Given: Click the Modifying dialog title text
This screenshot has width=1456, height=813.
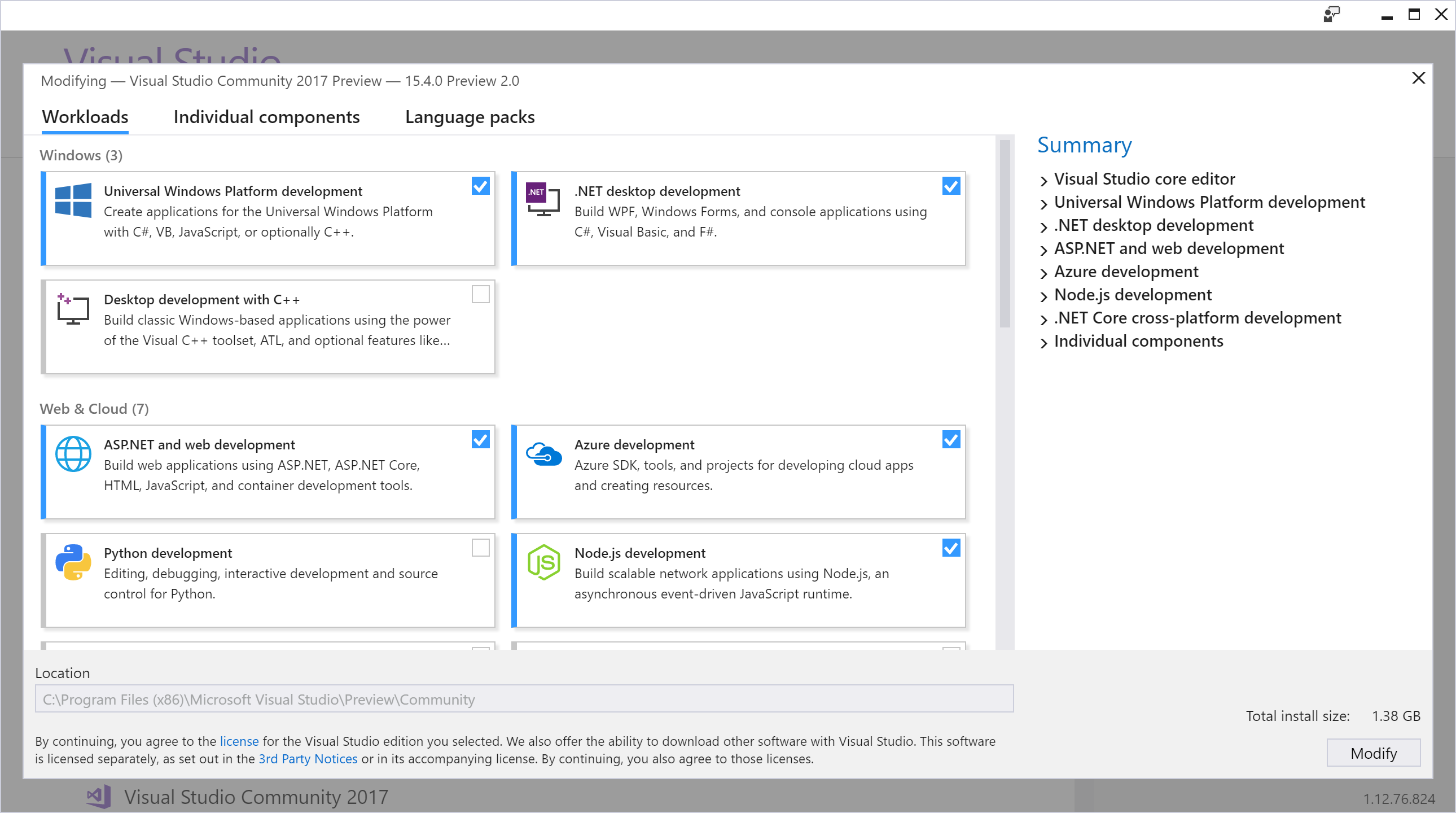Looking at the screenshot, I should [x=280, y=81].
